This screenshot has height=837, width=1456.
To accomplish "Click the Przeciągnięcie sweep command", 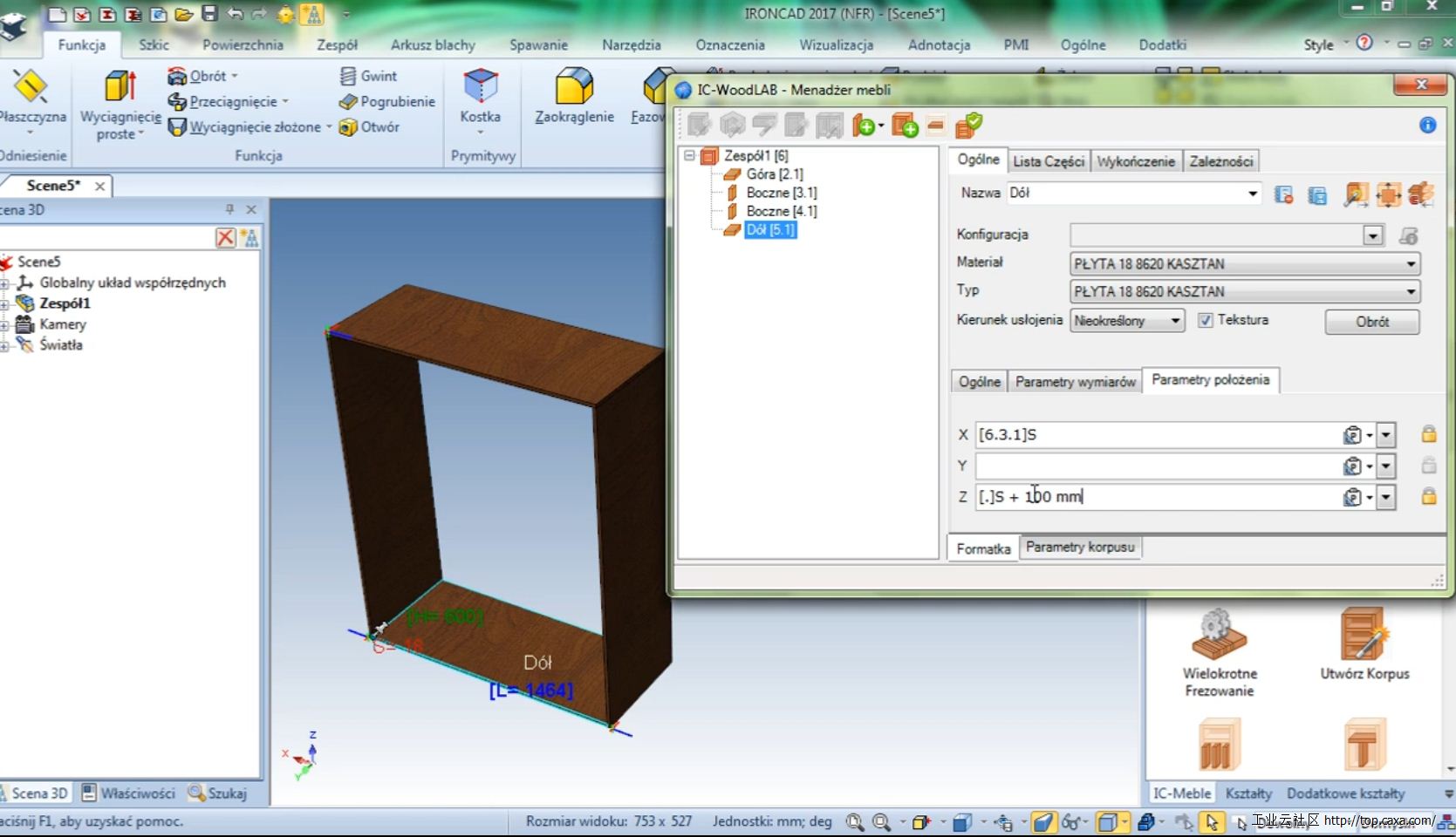I will coord(228,101).
